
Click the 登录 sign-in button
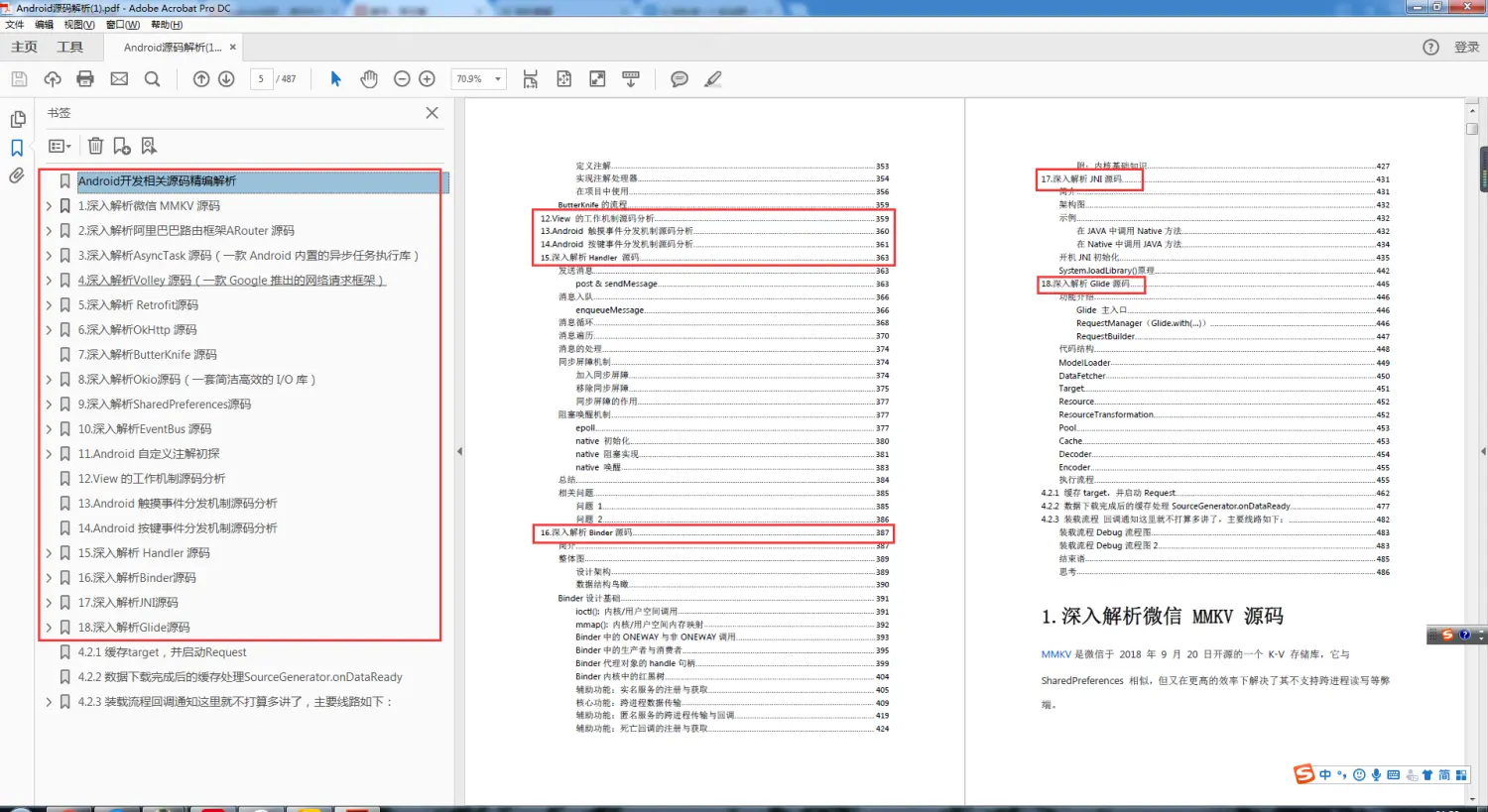point(1466,47)
